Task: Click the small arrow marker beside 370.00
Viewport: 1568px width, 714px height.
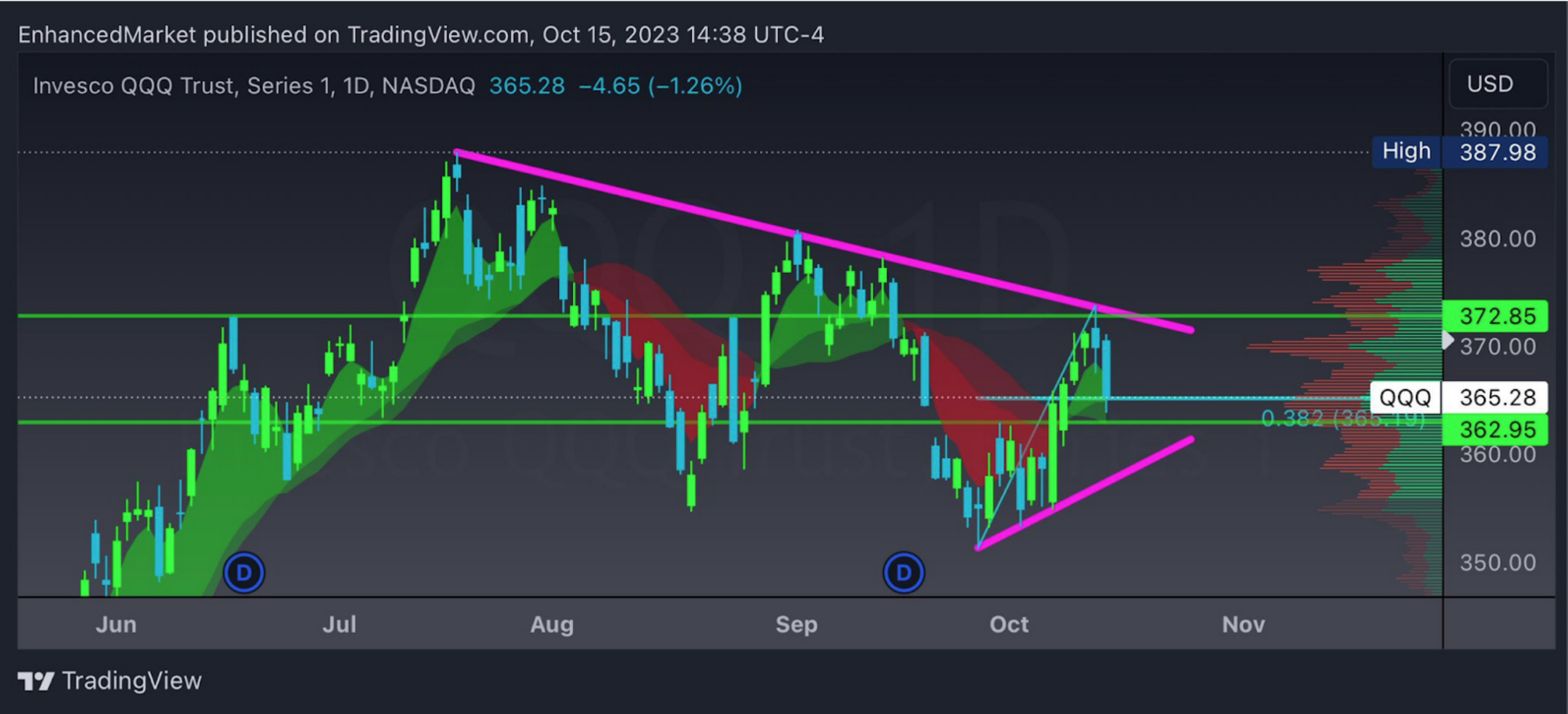Action: point(1448,340)
